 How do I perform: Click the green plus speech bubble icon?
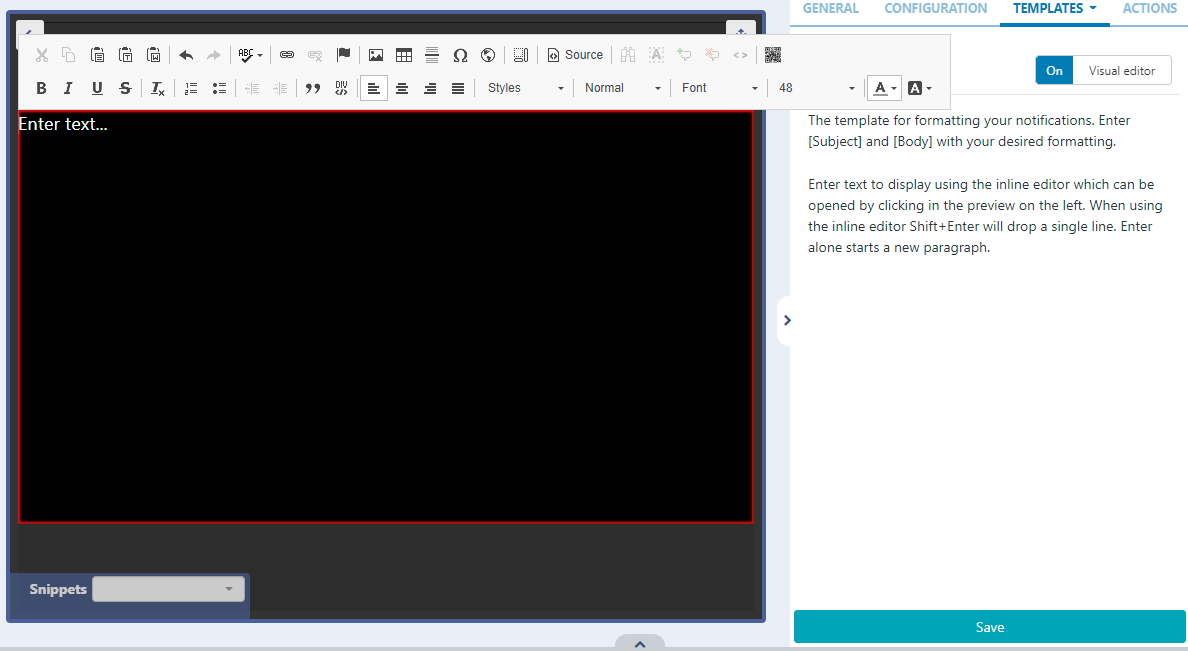[684, 55]
